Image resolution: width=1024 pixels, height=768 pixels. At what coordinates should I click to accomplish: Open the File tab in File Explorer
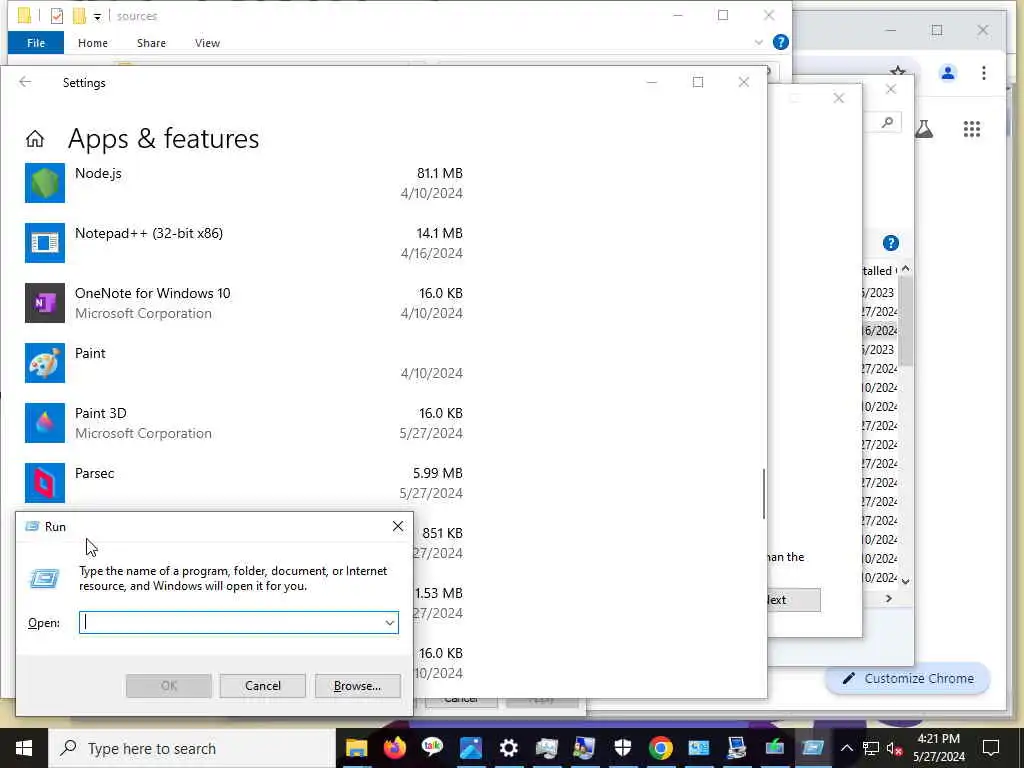click(36, 42)
